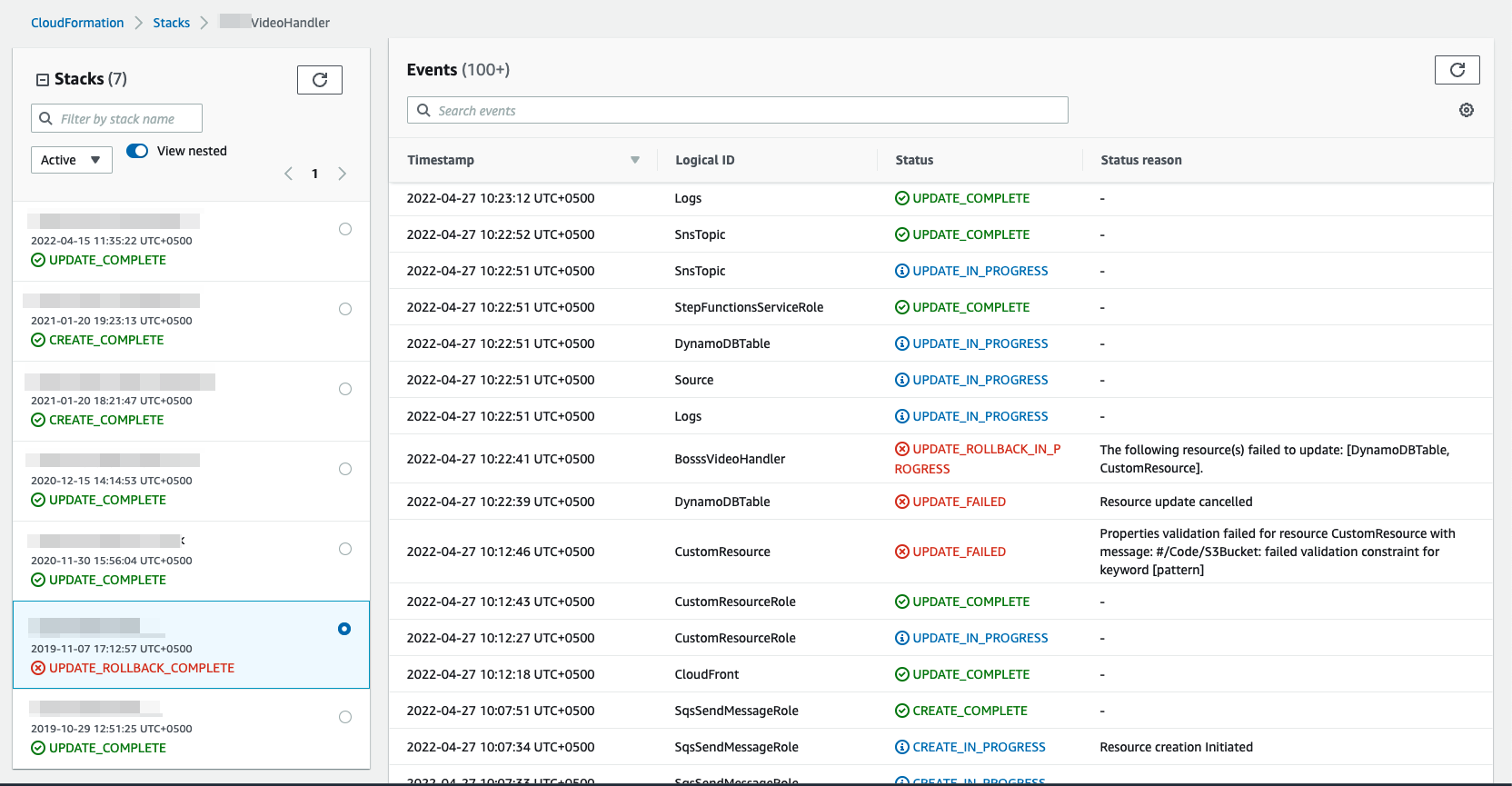Click Logs UPDATE_IN_PROGRESS status
1512x786 pixels.
click(980, 416)
